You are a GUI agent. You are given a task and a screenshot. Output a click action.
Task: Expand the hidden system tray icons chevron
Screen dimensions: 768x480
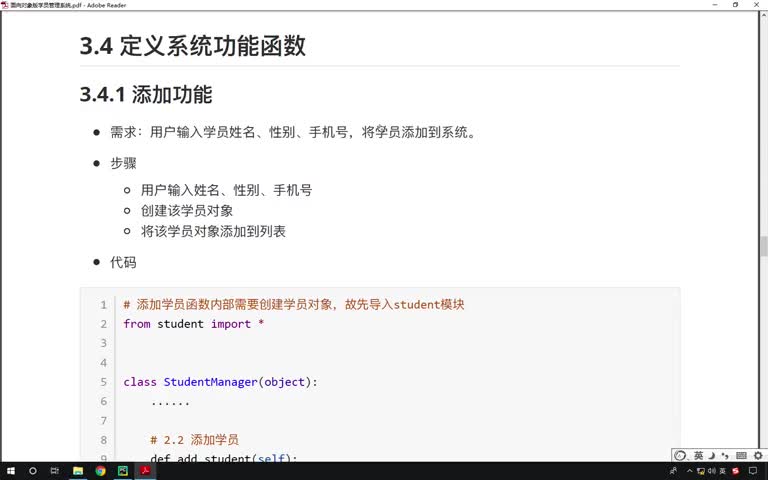click(x=689, y=471)
